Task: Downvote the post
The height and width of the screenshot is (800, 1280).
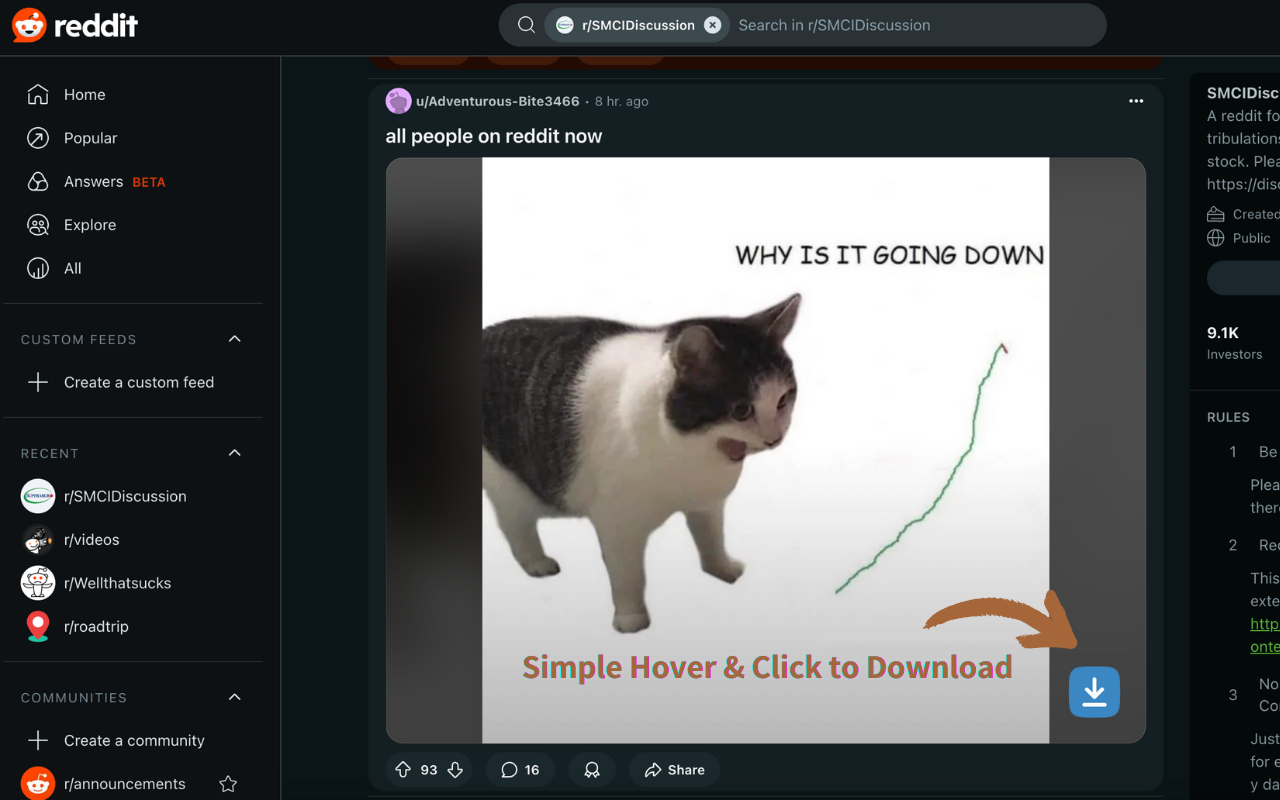Action: 455,770
